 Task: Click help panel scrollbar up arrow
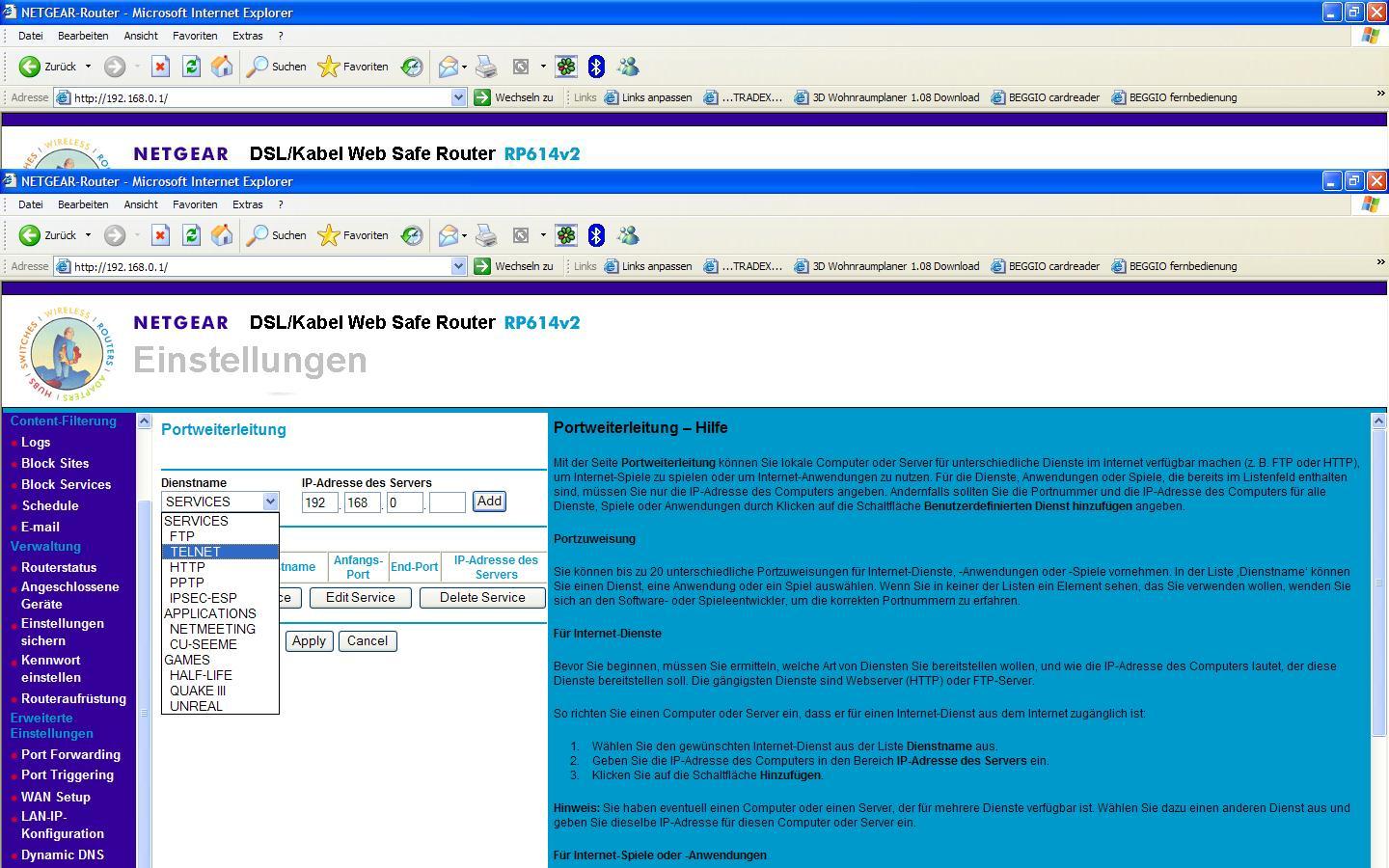tap(1378, 421)
